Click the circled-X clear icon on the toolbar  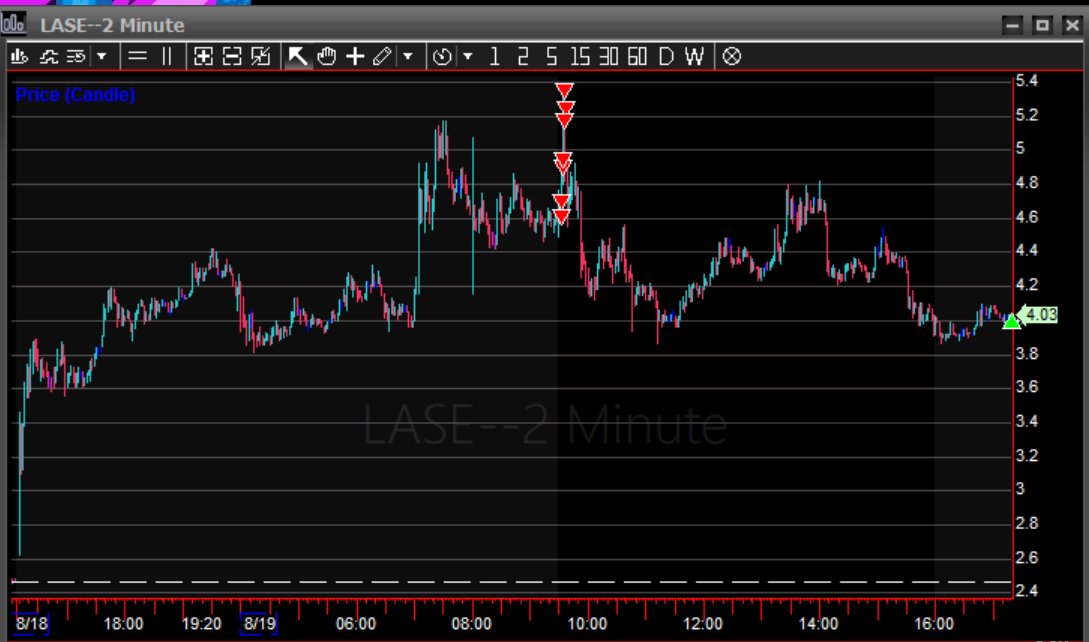click(x=732, y=57)
